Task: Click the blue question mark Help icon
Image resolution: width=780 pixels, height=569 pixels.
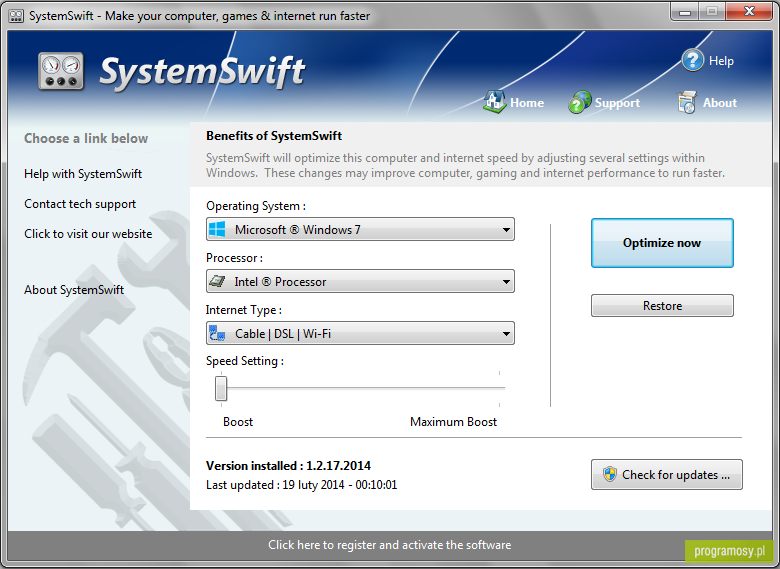Action: 692,60
